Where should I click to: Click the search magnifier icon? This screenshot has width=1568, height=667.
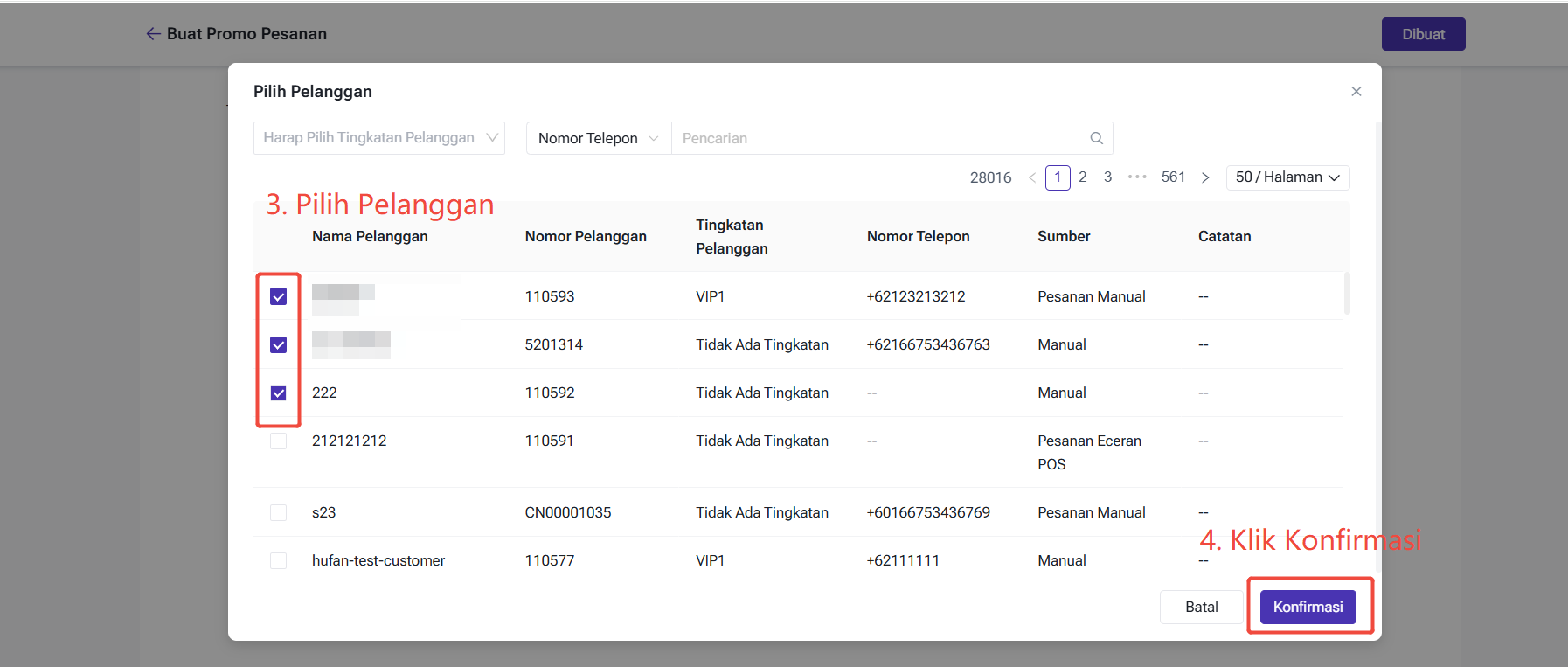pos(1096,138)
